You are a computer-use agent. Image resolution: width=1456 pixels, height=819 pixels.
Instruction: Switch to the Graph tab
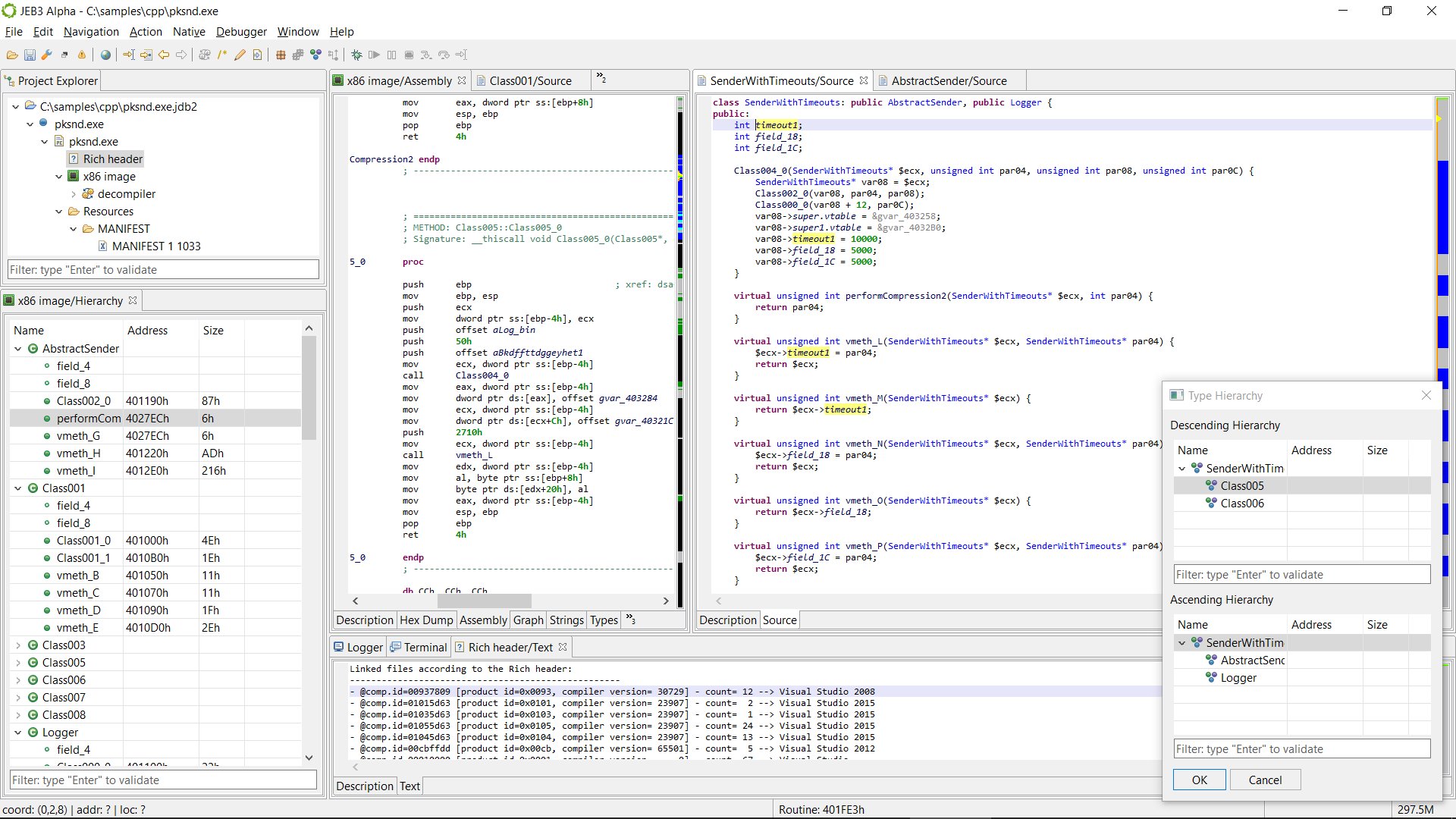[528, 620]
